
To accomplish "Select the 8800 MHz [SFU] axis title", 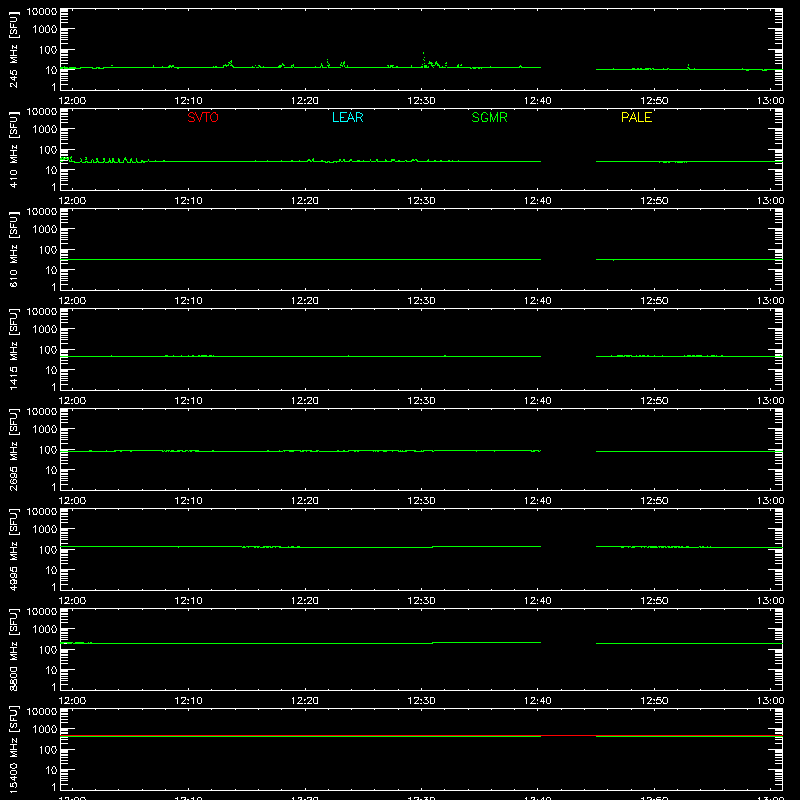I will coord(13,649).
